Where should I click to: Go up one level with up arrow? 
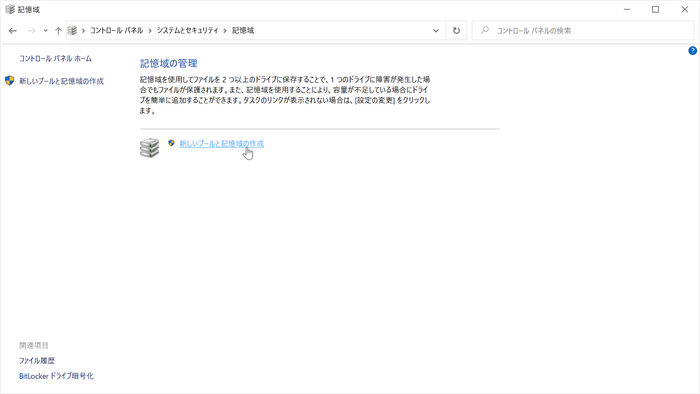[x=58, y=31]
